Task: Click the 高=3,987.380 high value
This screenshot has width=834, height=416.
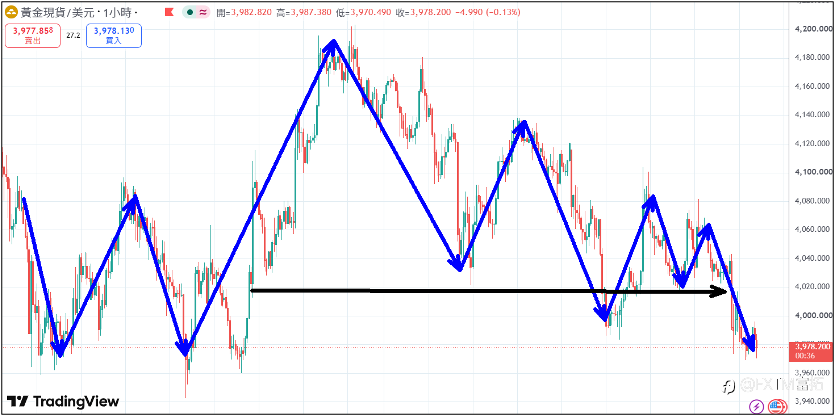Action: (305, 12)
